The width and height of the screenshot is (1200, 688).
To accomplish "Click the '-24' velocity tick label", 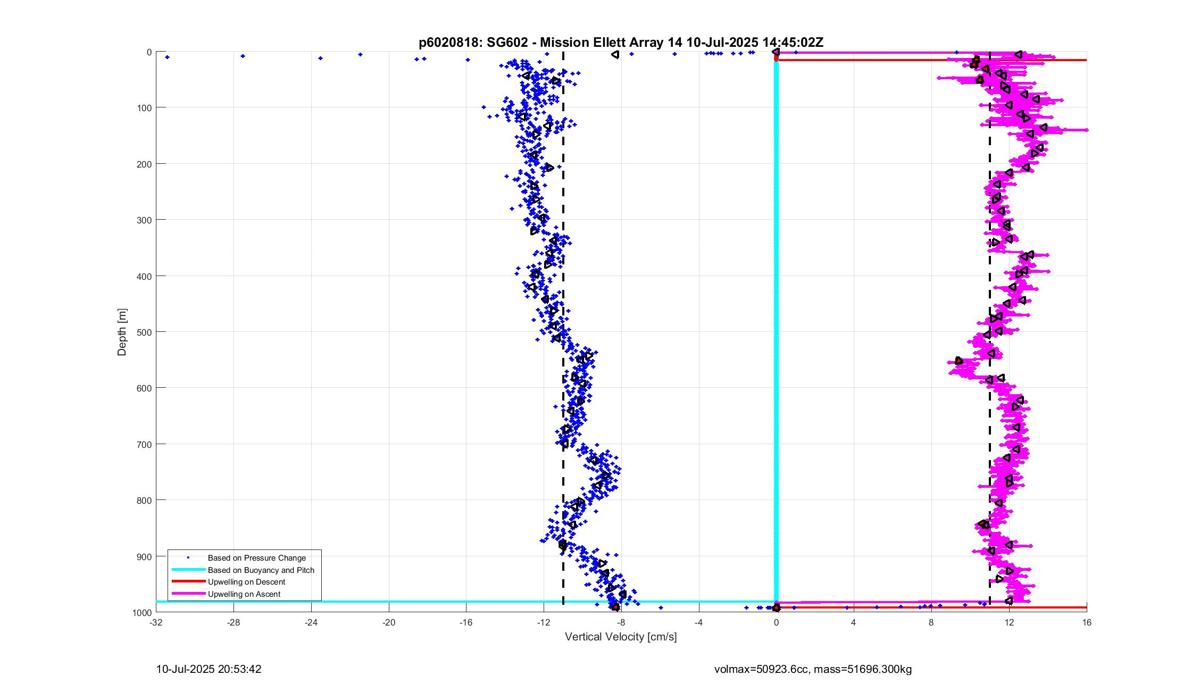I will (x=311, y=622).
